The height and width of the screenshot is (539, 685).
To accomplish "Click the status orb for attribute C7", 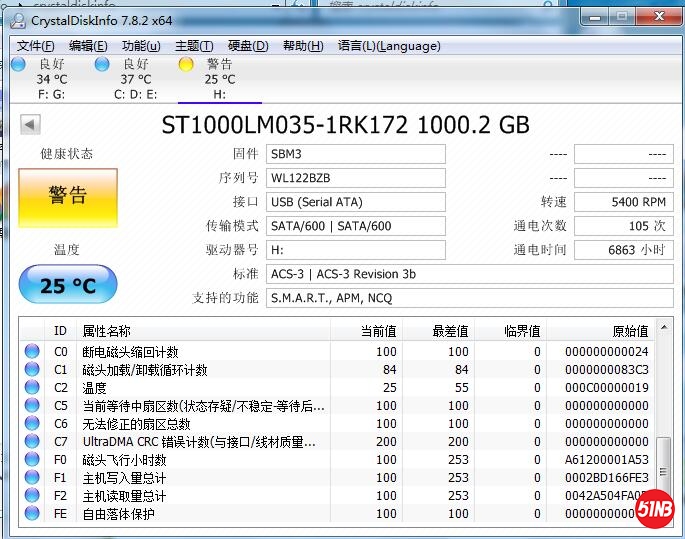I will [32, 441].
